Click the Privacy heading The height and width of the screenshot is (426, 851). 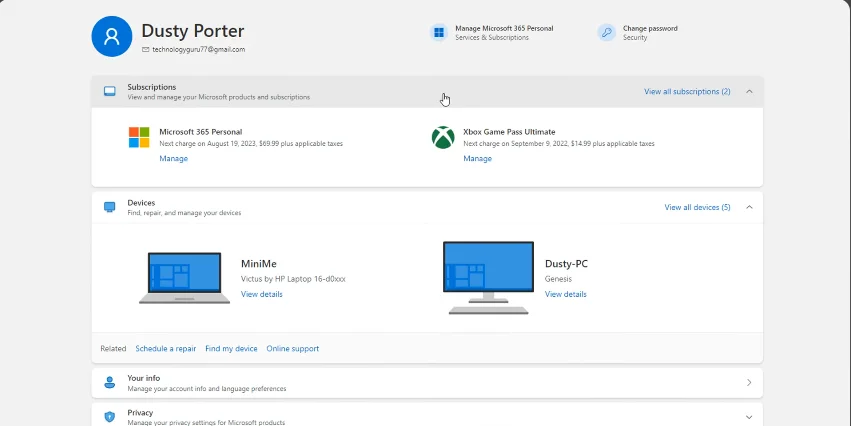141,412
